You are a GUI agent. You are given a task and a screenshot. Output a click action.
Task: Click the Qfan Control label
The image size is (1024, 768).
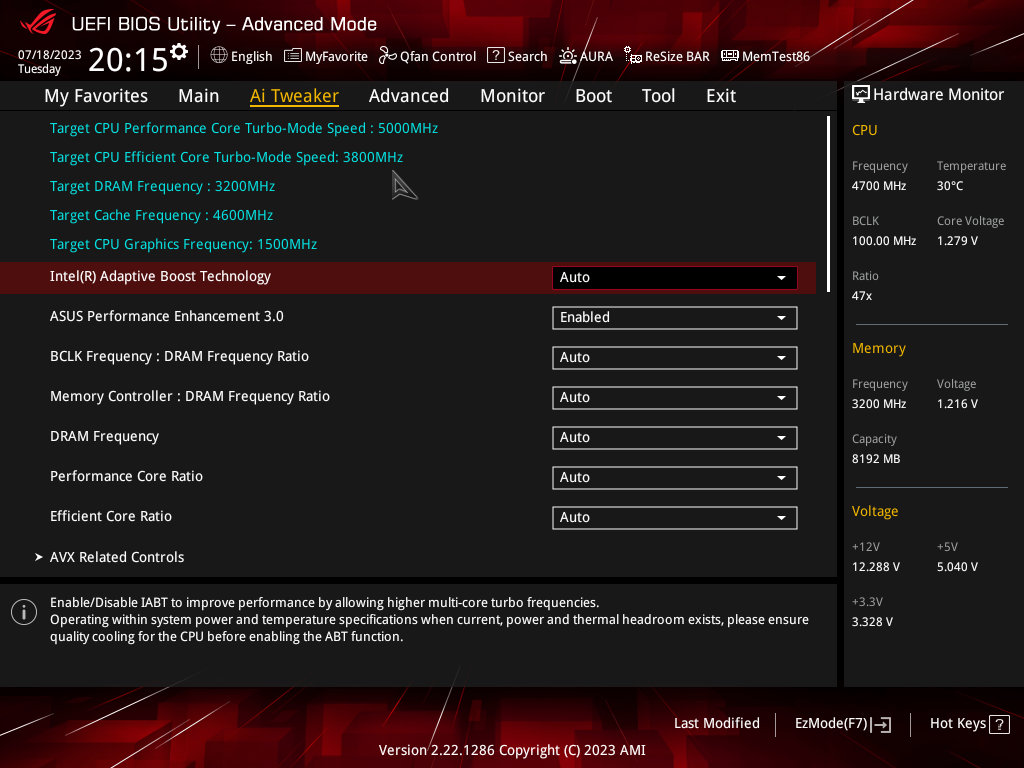[x=438, y=56]
